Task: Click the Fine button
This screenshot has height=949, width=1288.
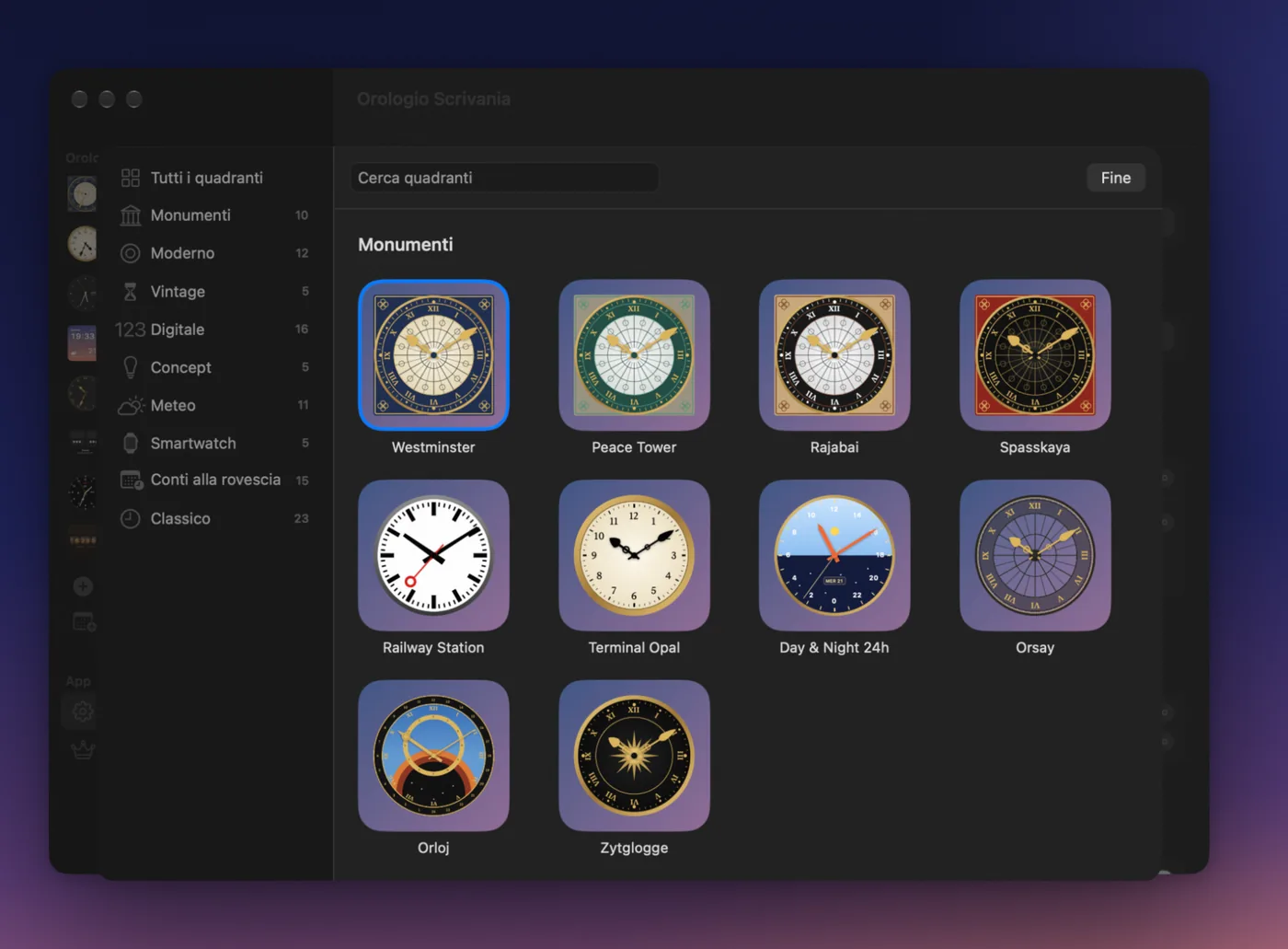Action: [1116, 178]
